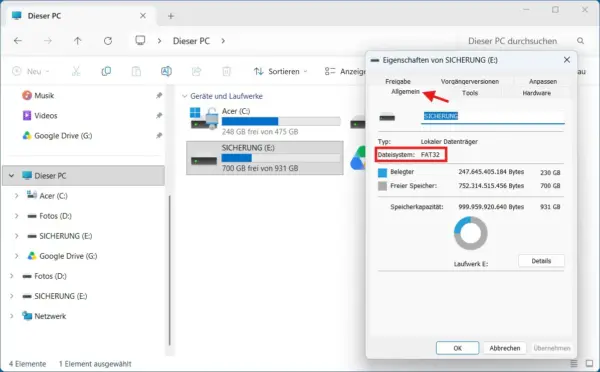
Task: Open the Neu dropdown menu
Action: pos(31,71)
